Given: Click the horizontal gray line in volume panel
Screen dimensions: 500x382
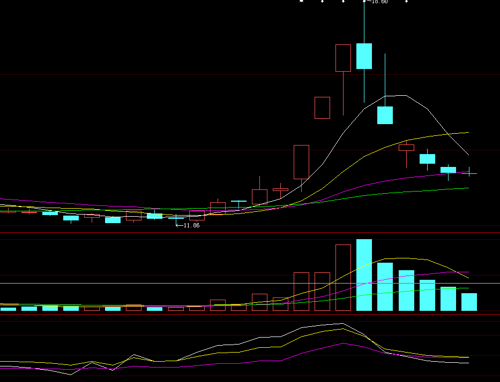Looking at the screenshot, I should coord(250,284).
